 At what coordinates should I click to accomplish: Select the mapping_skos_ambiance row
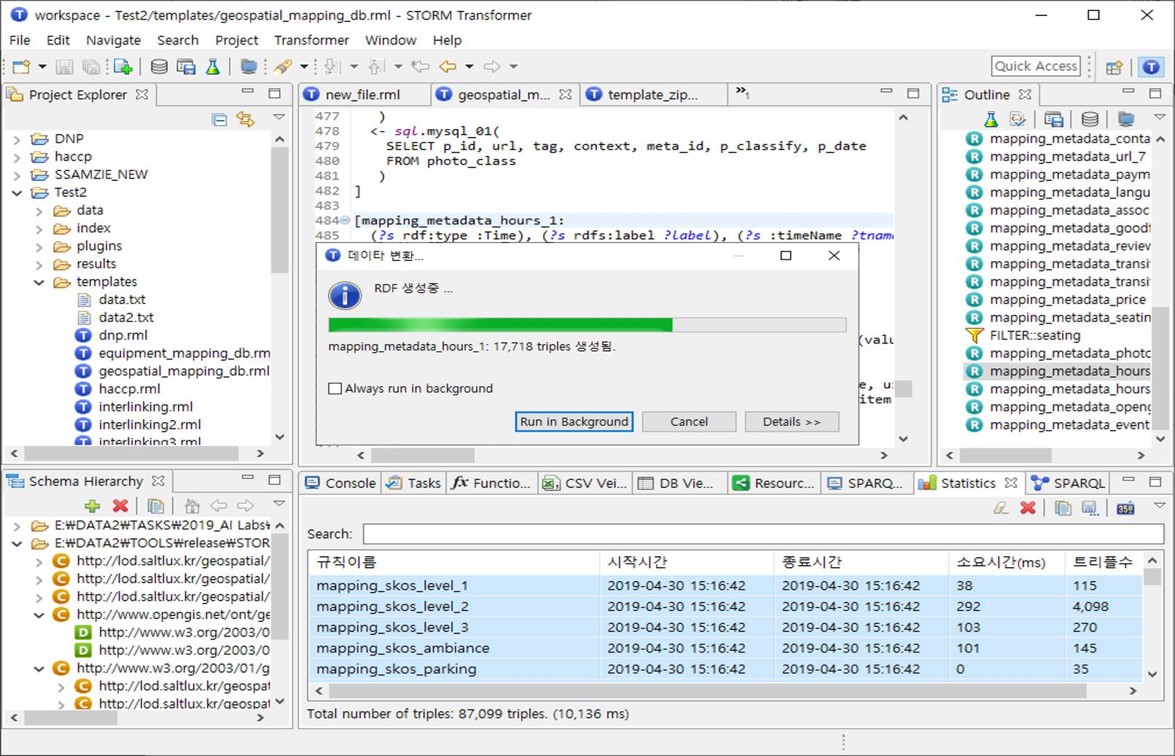coord(725,648)
